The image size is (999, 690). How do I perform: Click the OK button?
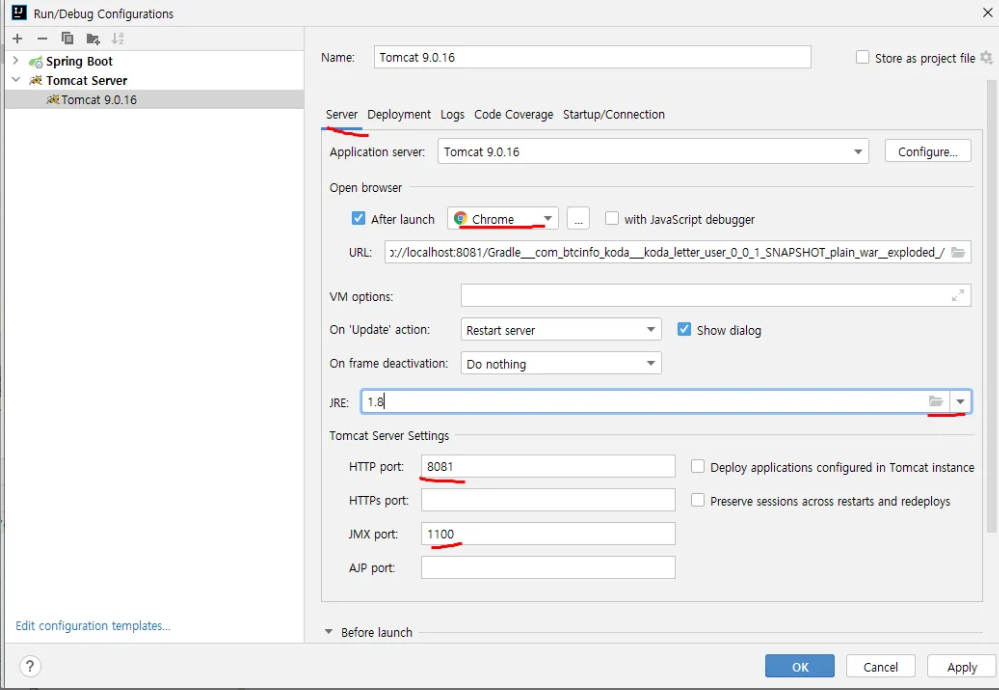click(800, 666)
